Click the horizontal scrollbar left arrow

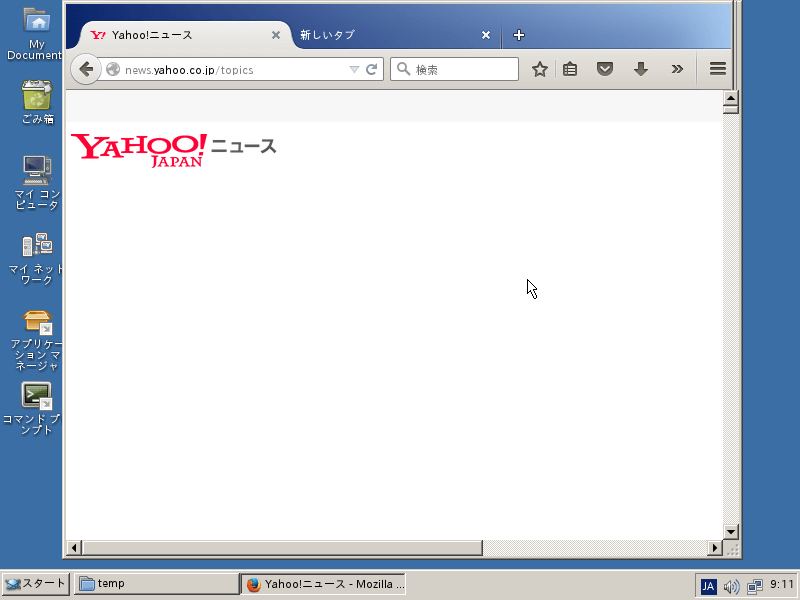[74, 548]
